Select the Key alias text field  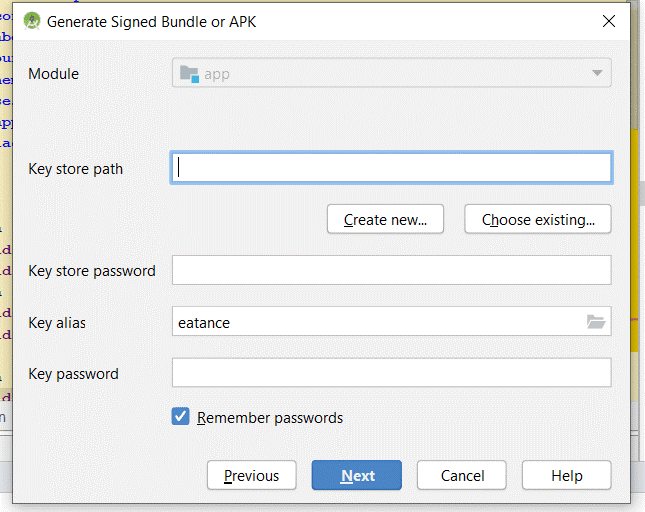point(375,322)
